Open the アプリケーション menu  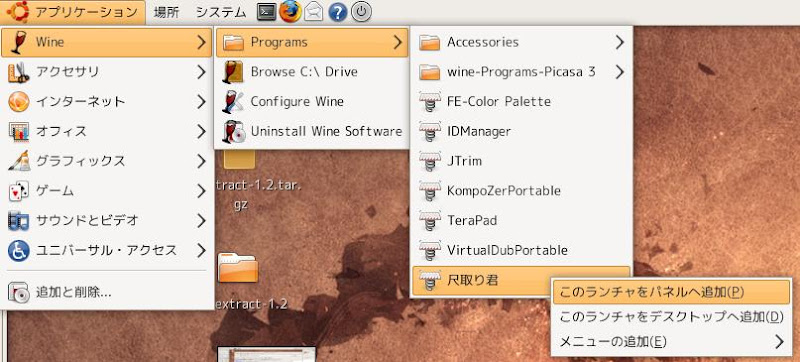coord(72,12)
